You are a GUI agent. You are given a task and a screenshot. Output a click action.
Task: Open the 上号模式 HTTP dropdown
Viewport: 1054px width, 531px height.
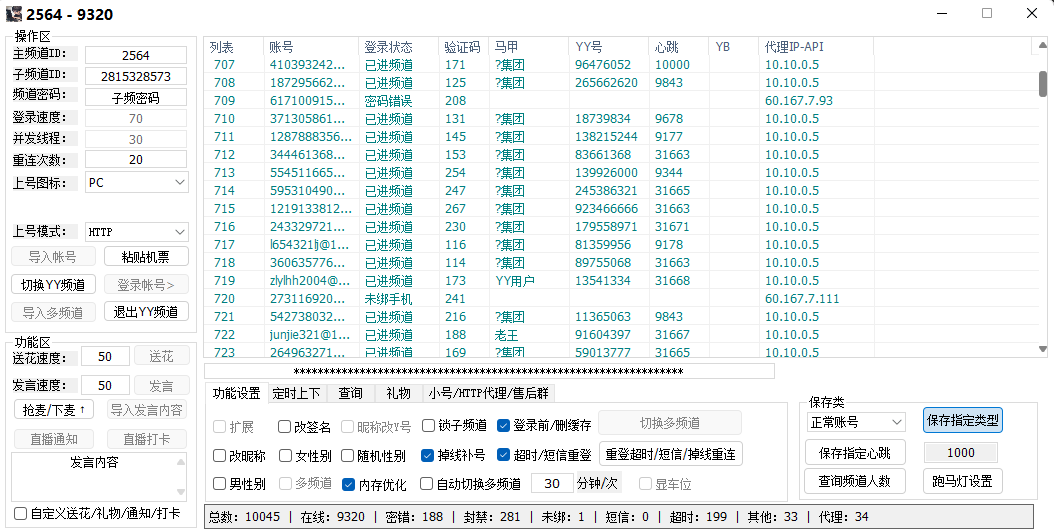tap(136, 232)
